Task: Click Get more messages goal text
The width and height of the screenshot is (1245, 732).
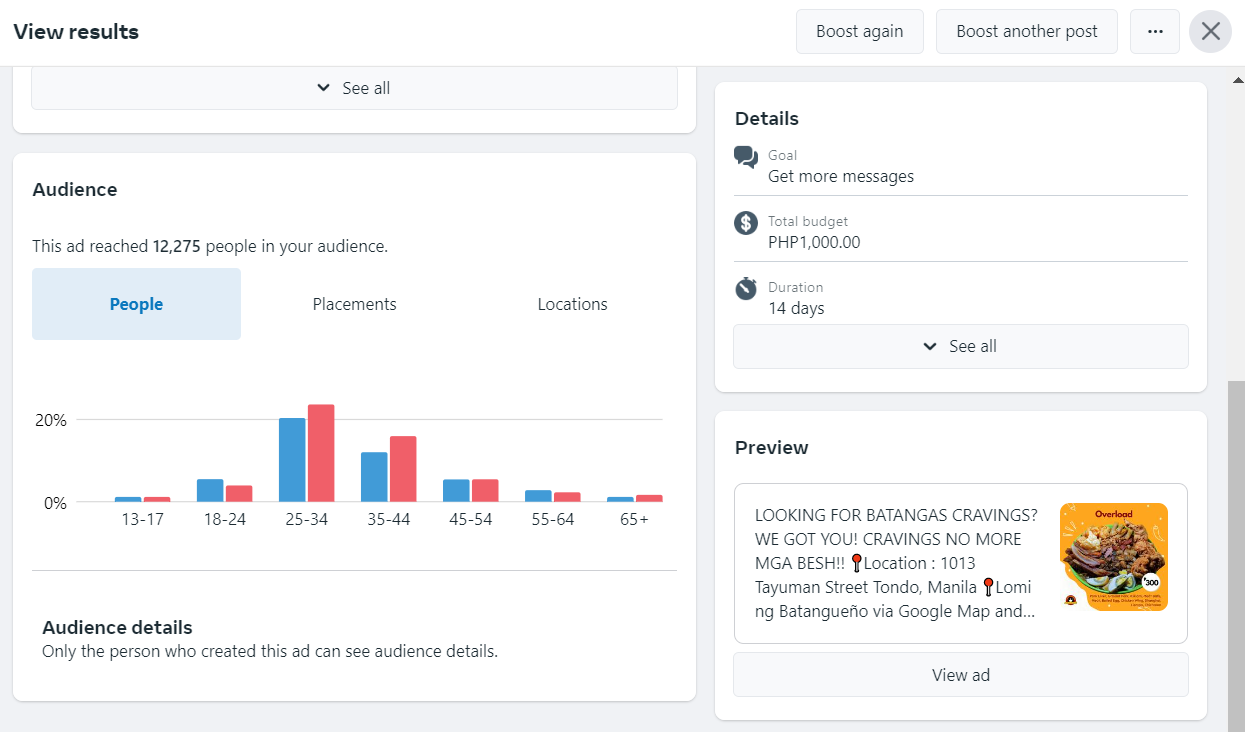Action: (841, 176)
